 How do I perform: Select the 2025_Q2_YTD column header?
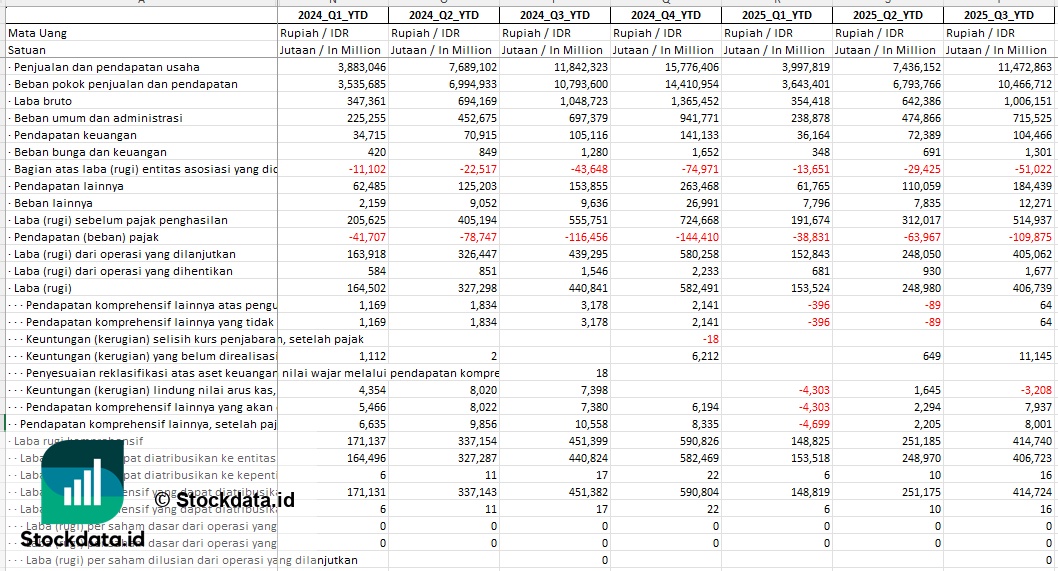pos(888,15)
